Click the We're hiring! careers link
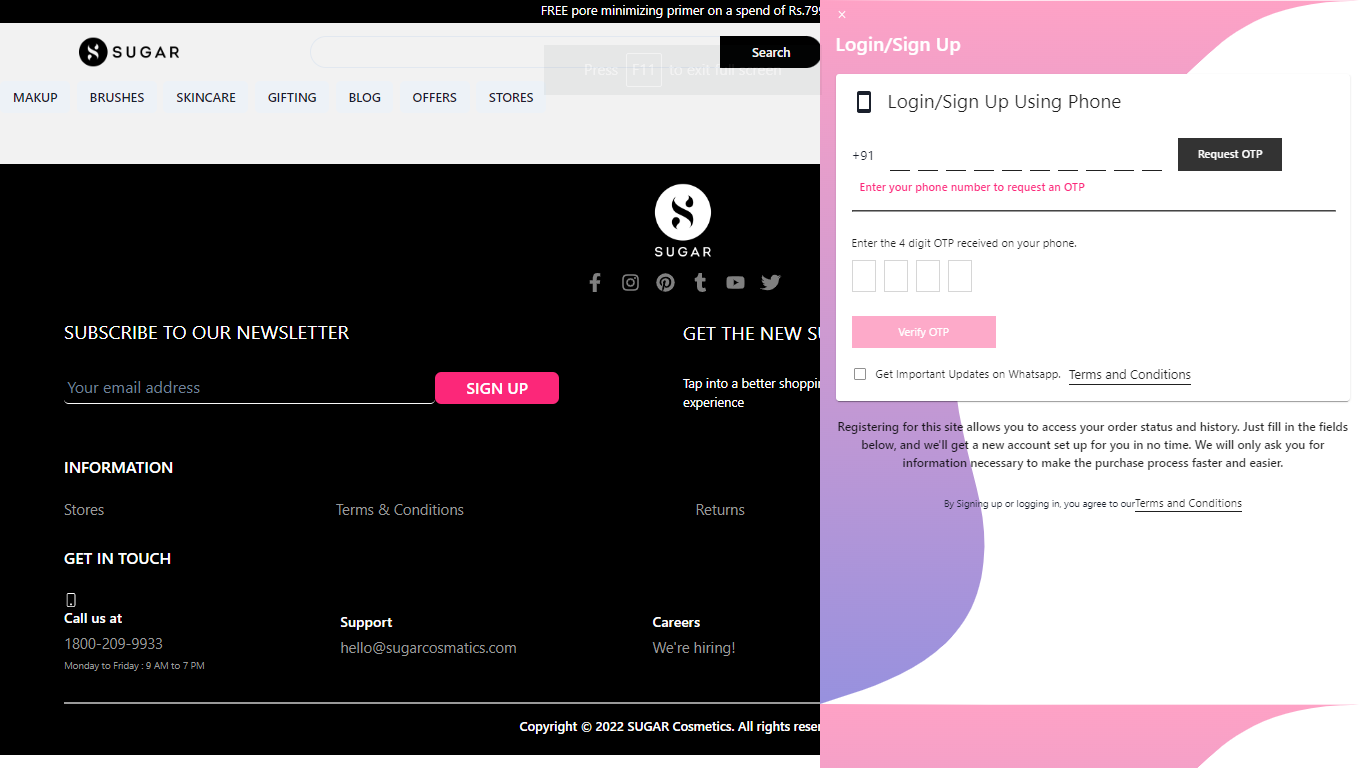The width and height of the screenshot is (1366, 768). tap(694, 648)
